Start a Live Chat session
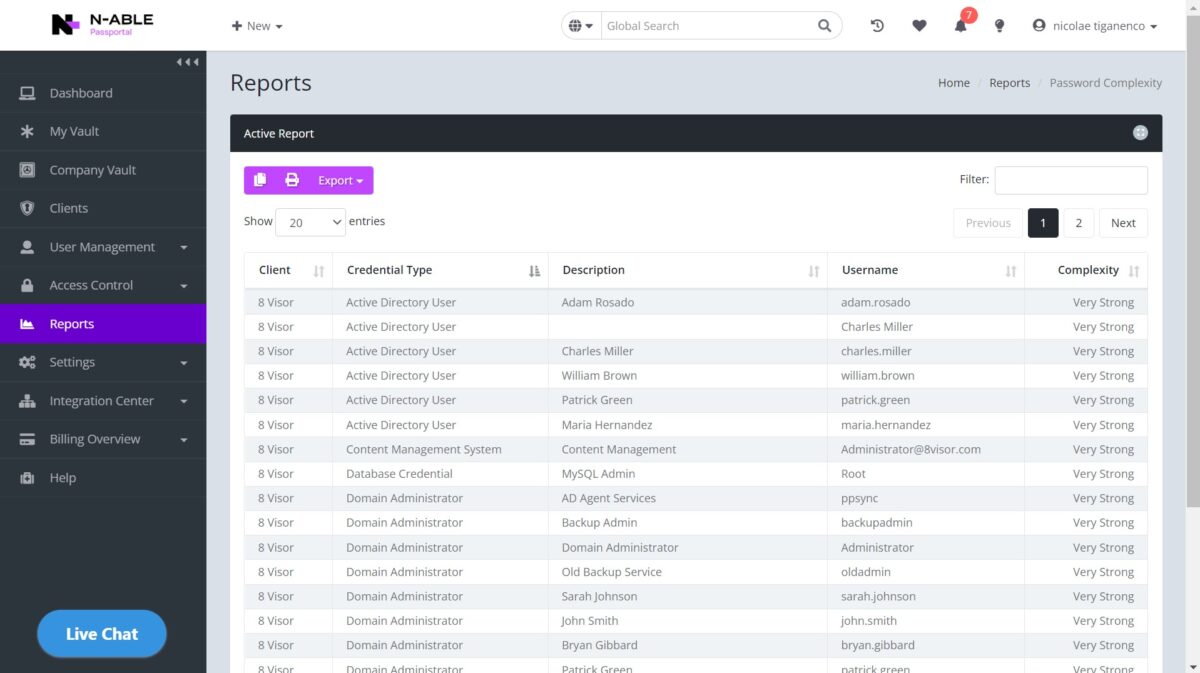Screen dimensions: 1200x673 (x=102, y=634)
